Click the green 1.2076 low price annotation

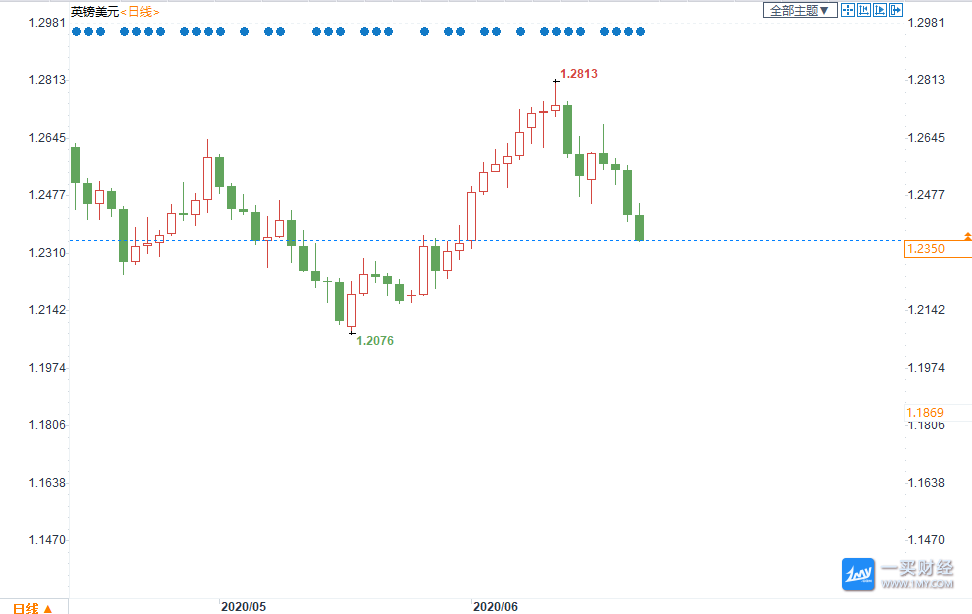[375, 340]
